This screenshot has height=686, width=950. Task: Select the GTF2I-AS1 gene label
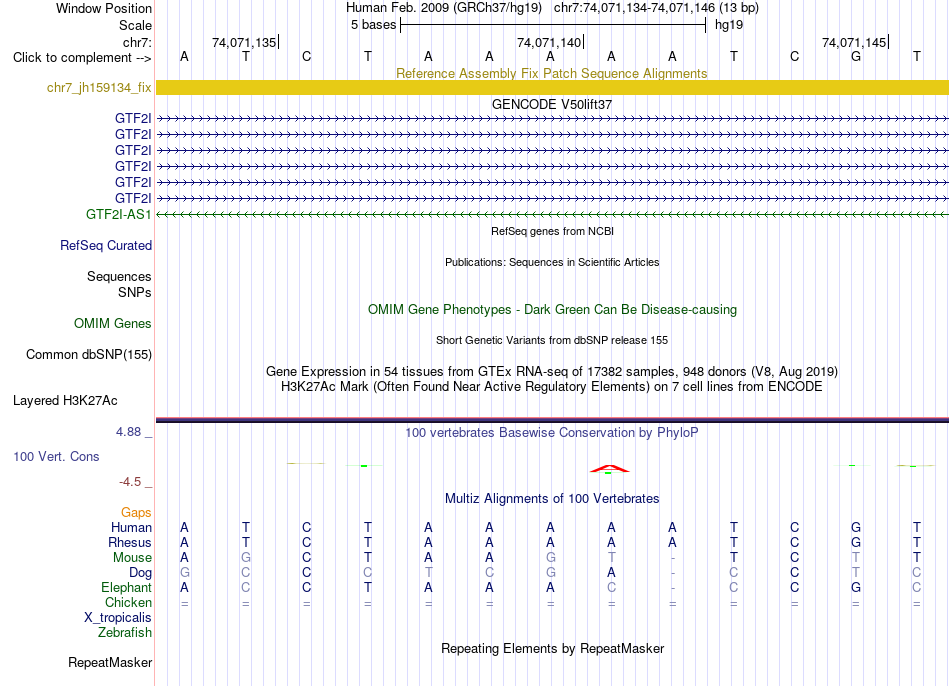pos(118,215)
